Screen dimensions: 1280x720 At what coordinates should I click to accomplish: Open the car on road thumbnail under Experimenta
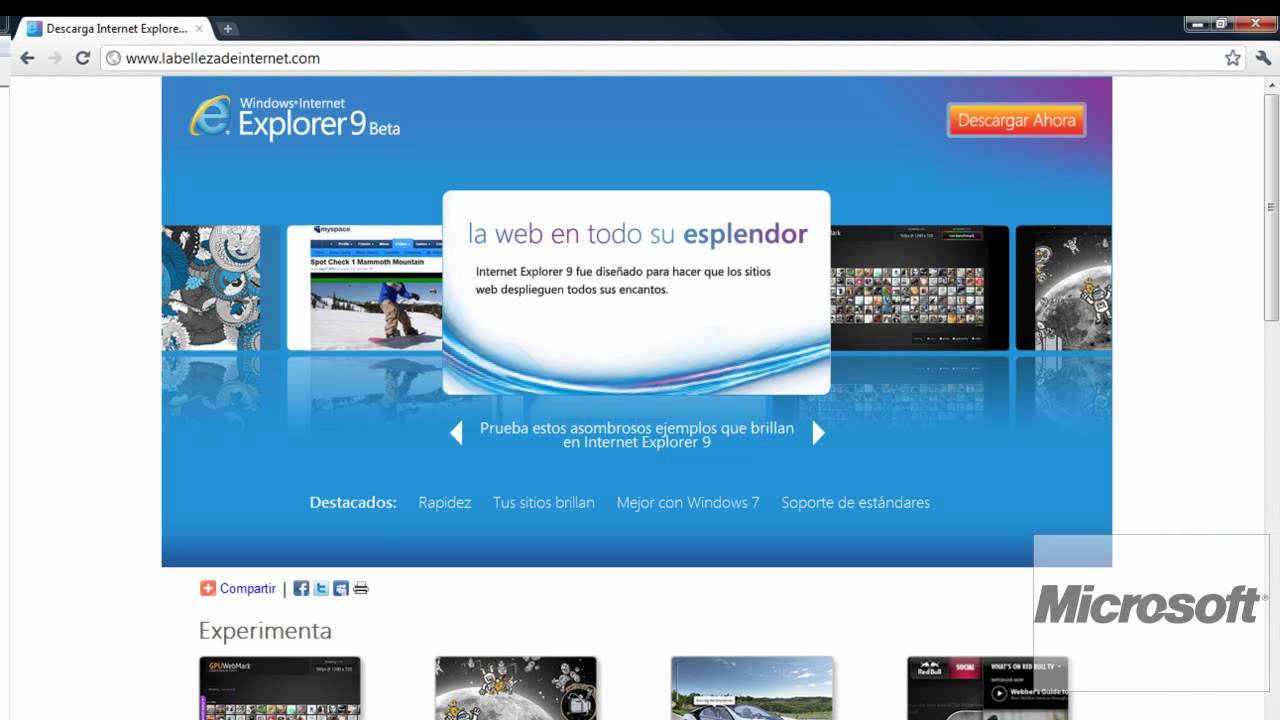pos(752,688)
